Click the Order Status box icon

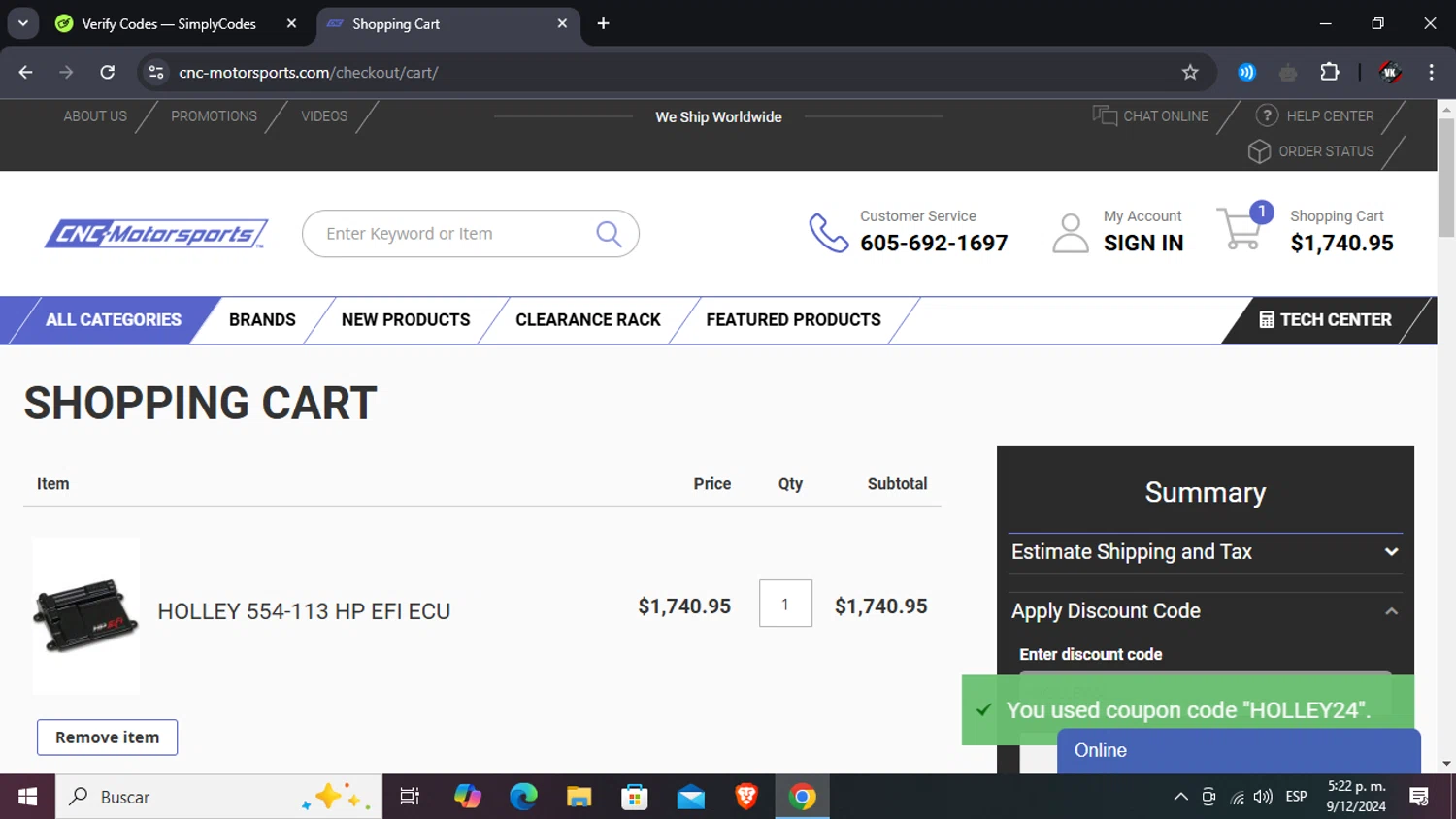pyautogui.click(x=1259, y=151)
